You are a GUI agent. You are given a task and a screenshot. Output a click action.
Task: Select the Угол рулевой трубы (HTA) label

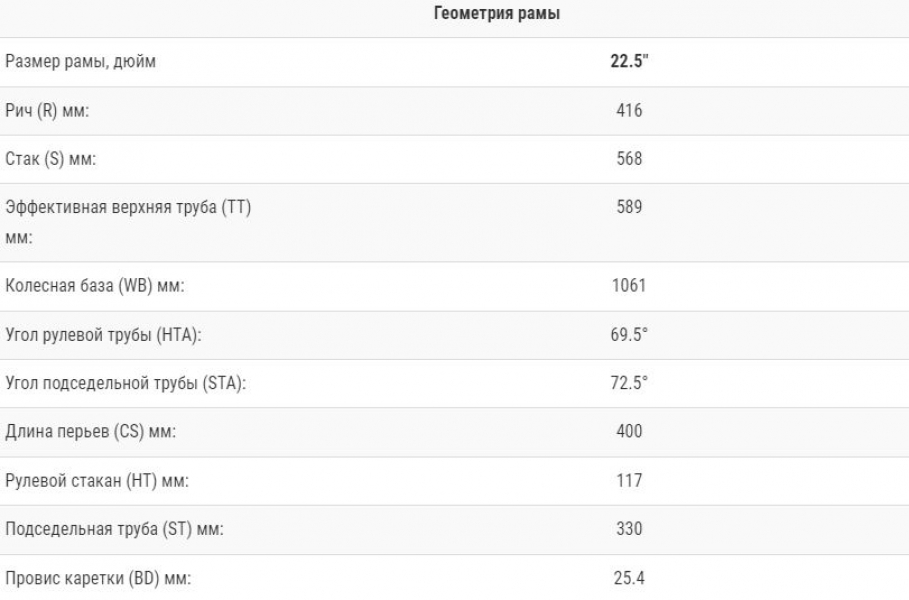coord(104,335)
